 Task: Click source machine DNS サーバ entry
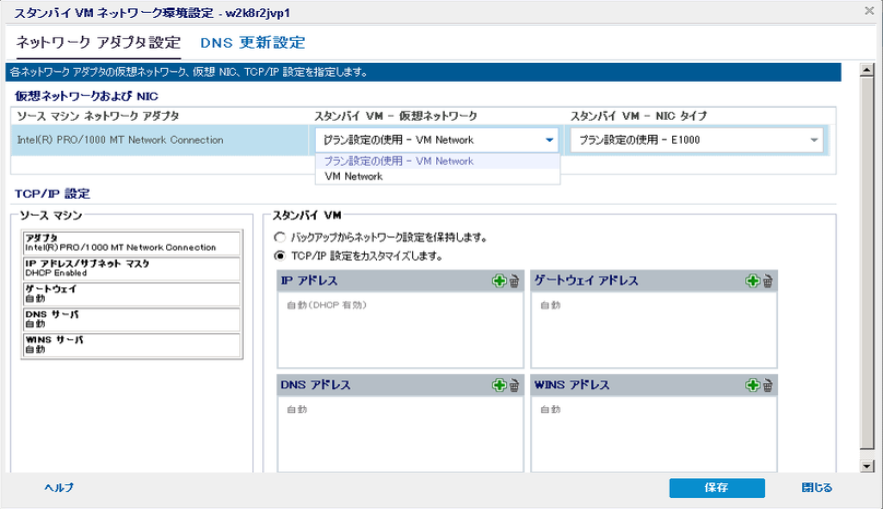tap(132, 319)
